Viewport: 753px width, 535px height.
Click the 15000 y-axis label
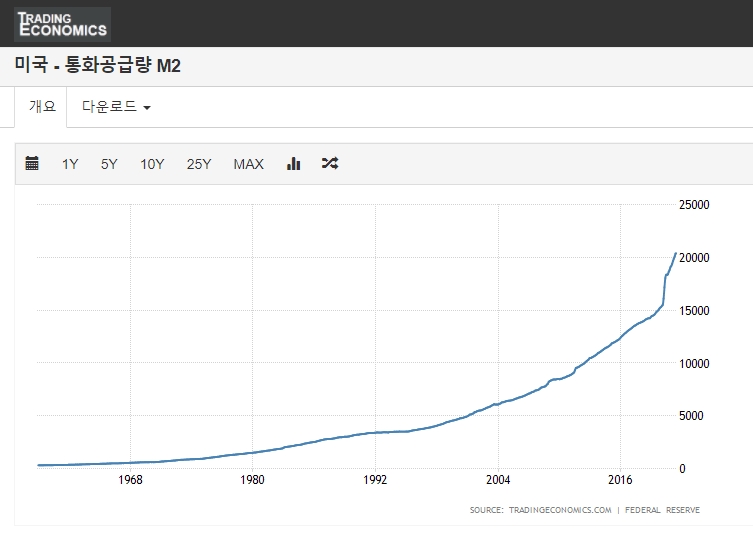pos(694,311)
